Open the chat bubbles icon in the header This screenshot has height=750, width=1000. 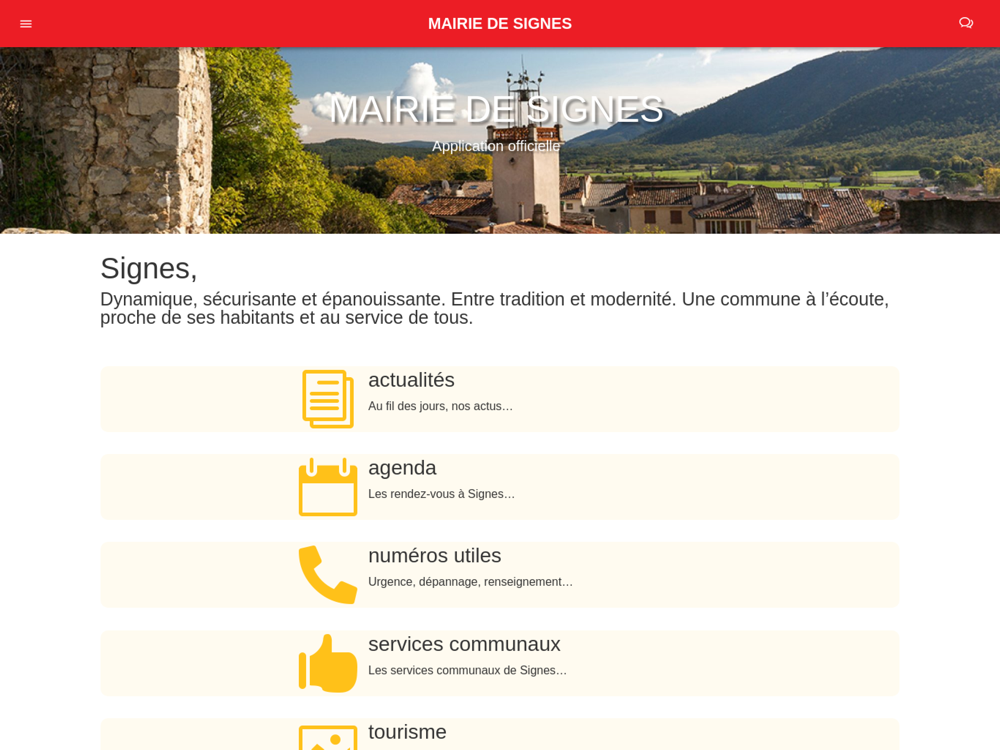[x=966, y=23]
